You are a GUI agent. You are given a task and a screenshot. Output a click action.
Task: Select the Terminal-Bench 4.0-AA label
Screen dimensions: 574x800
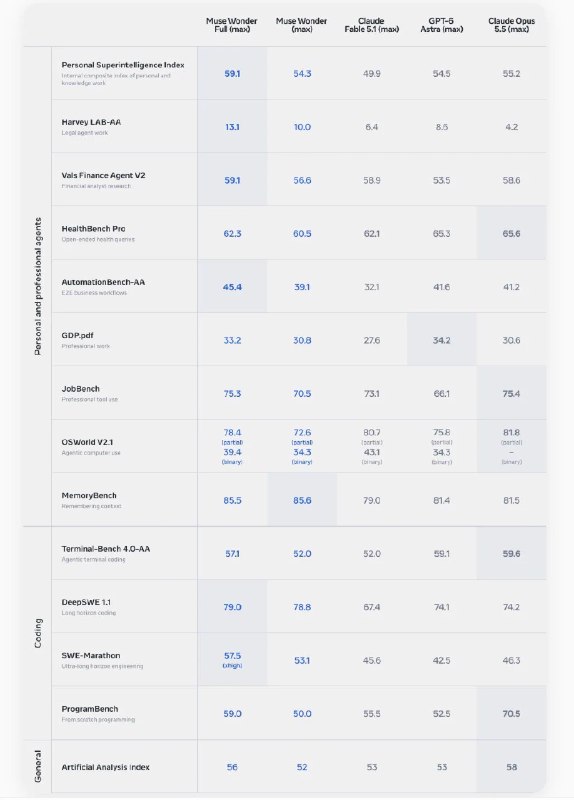[x=106, y=548]
